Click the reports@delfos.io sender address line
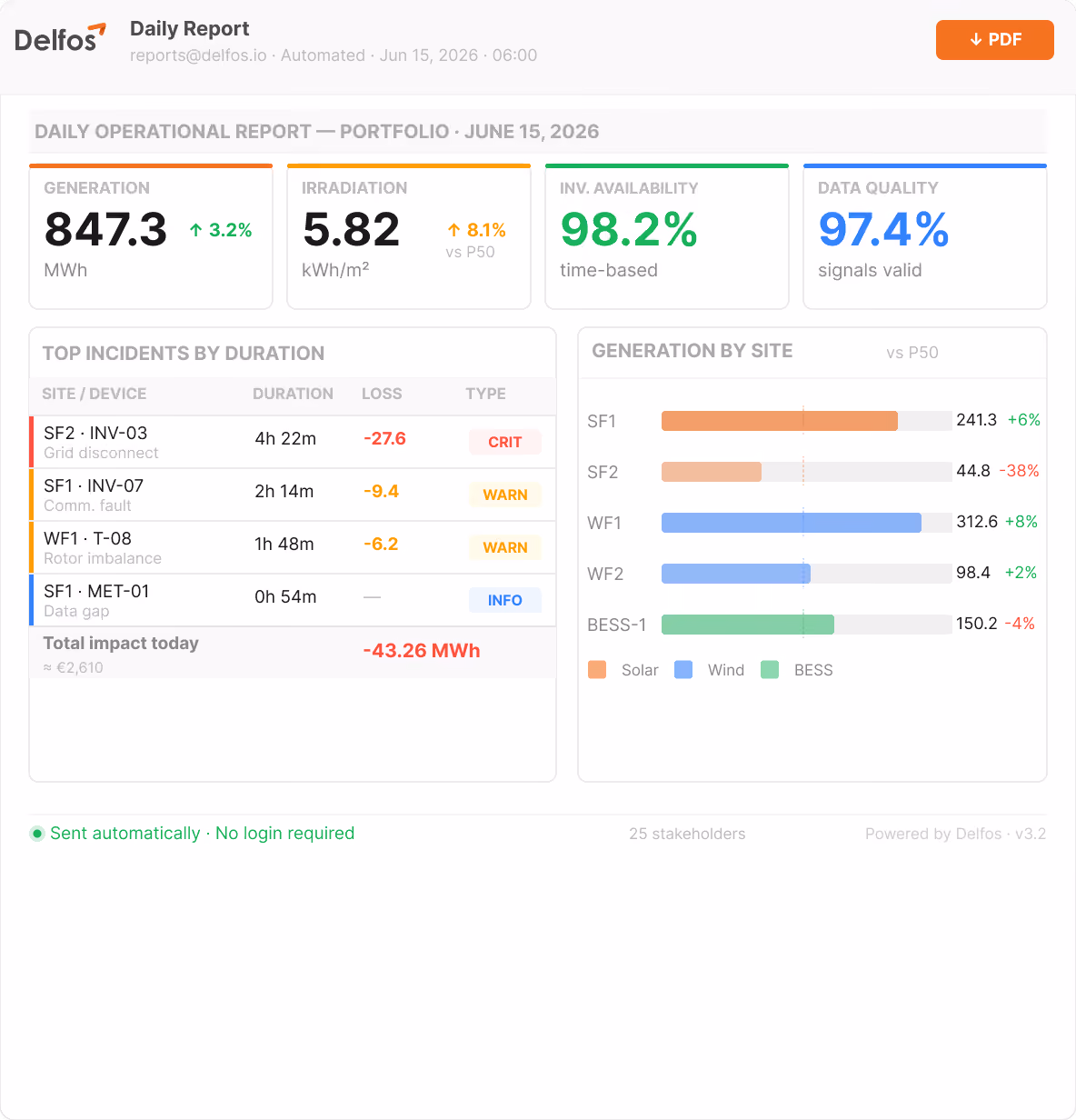Viewport: 1076px width, 1120px height. pos(334,55)
